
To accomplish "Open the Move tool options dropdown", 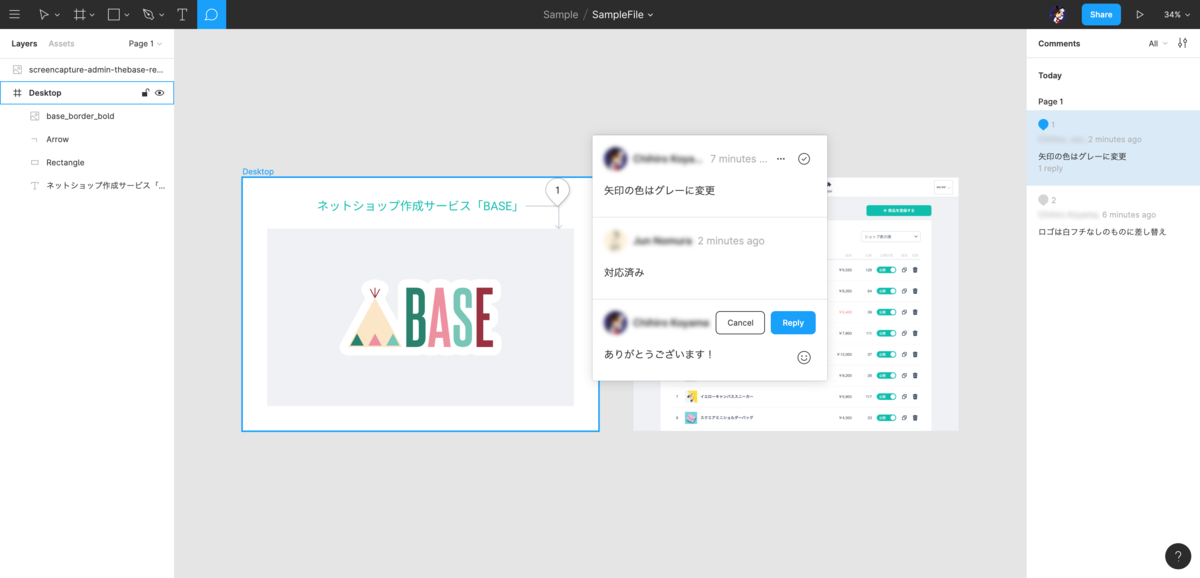I will point(57,15).
